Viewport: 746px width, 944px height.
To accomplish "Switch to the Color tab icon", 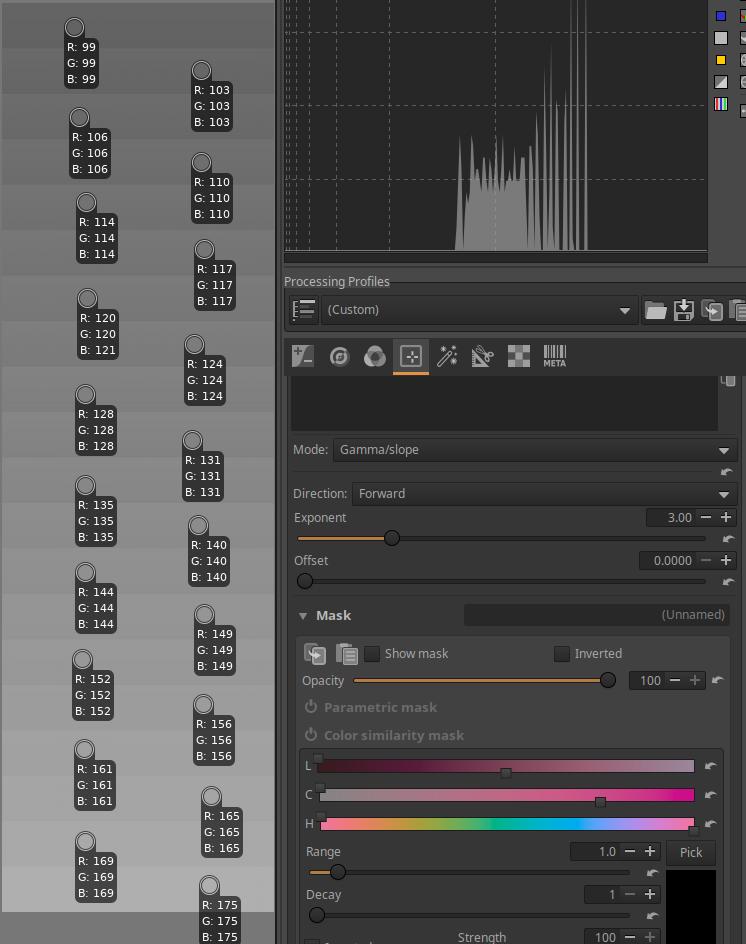I will point(374,357).
